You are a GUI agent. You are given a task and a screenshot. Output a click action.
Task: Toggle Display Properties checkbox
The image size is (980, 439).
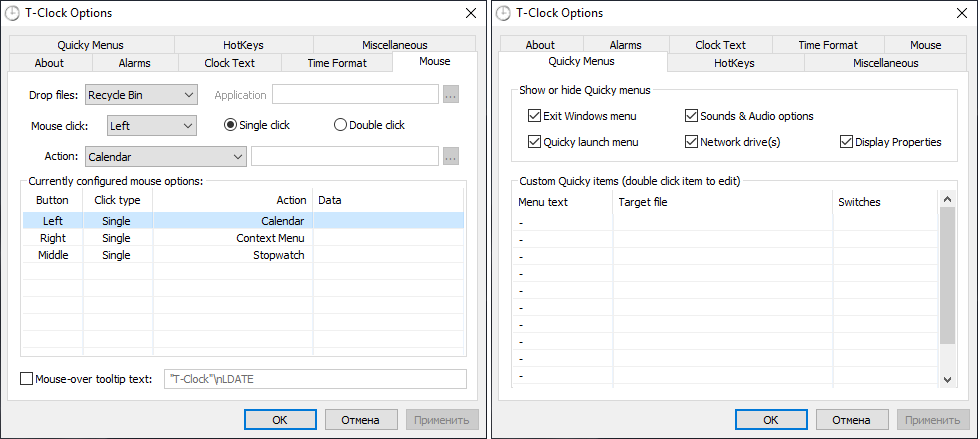(846, 142)
